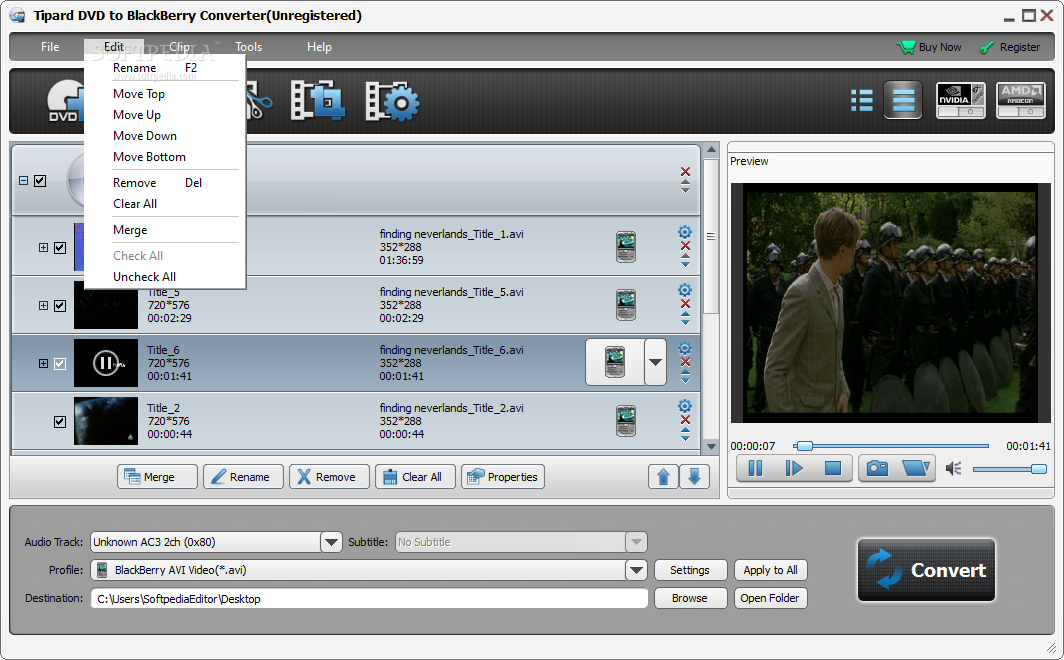Open profile dropdown arrow for Title_6
Image resolution: width=1064 pixels, height=660 pixels.
[x=655, y=362]
